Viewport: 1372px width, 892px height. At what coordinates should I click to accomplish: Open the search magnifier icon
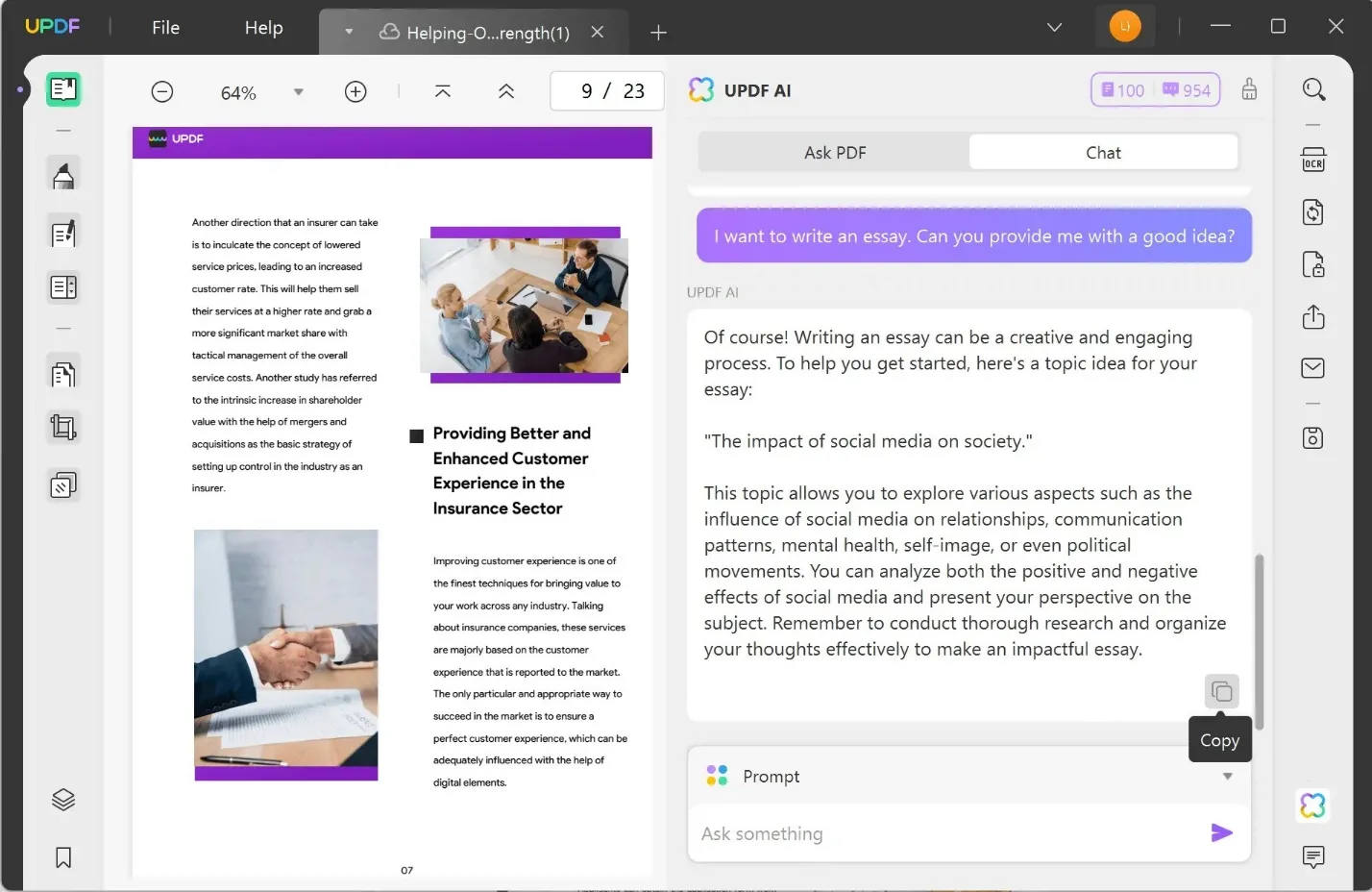tap(1313, 89)
